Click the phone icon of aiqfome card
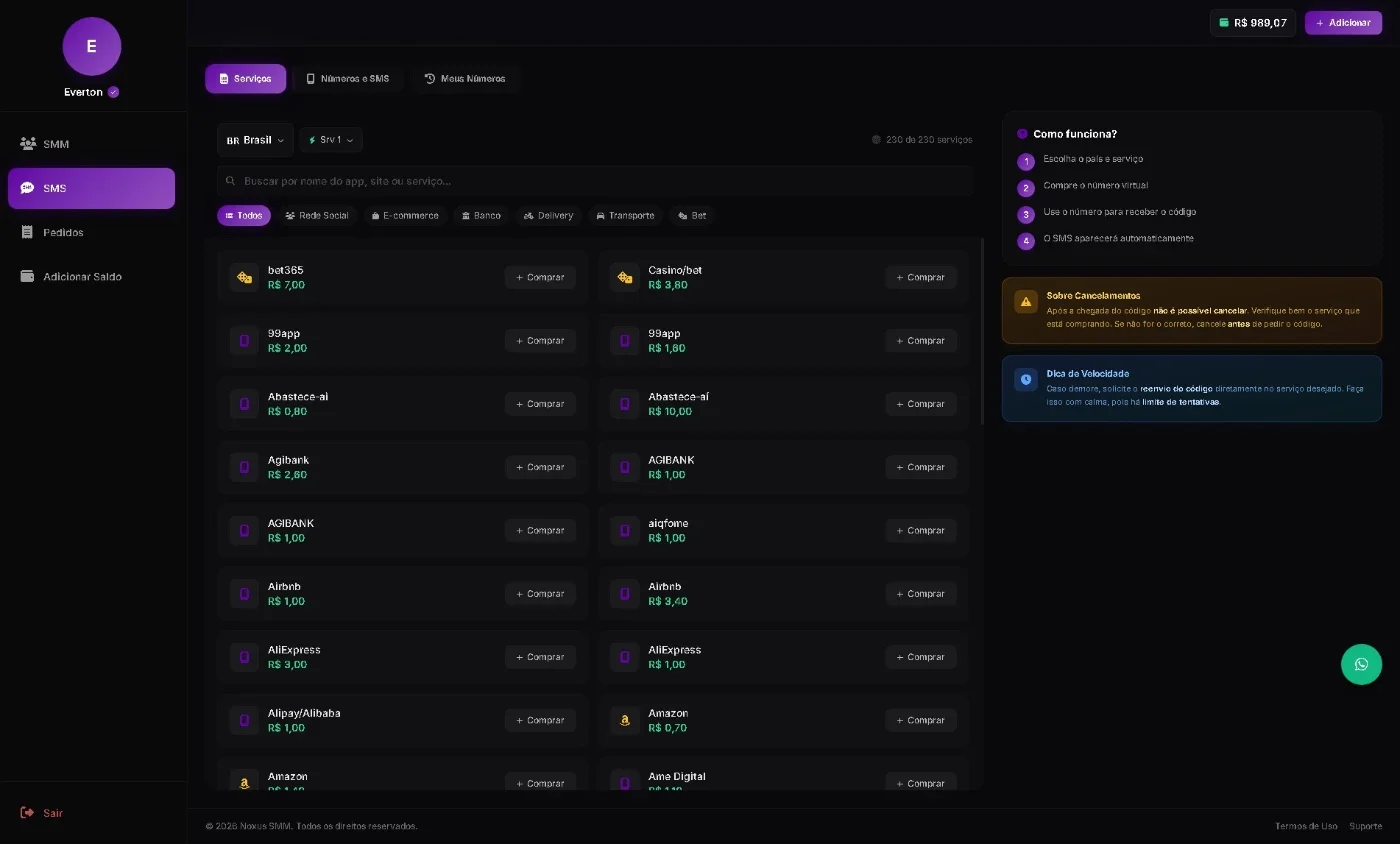 pyautogui.click(x=625, y=530)
